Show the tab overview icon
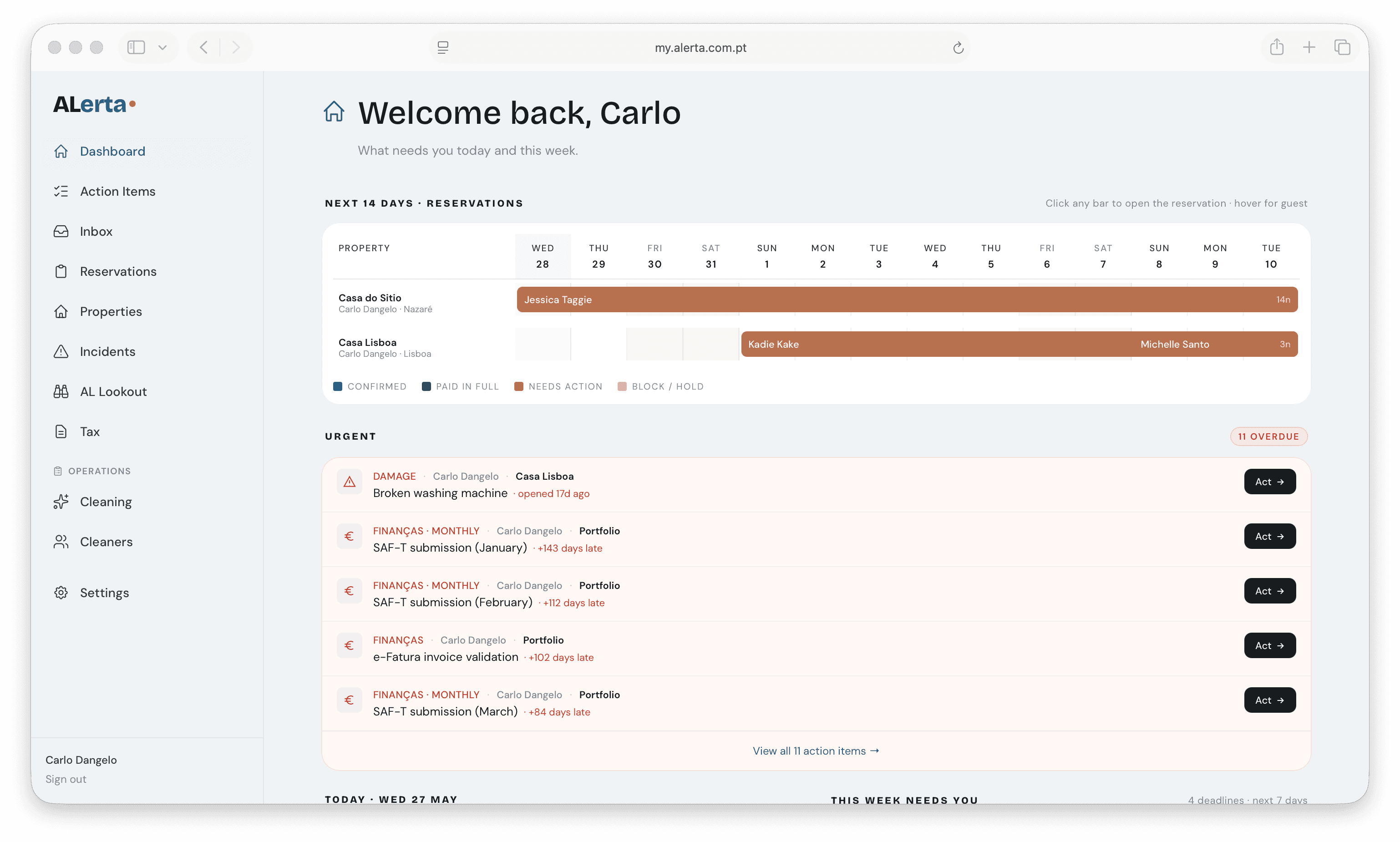The height and width of the screenshot is (842, 1400). 1342,47
